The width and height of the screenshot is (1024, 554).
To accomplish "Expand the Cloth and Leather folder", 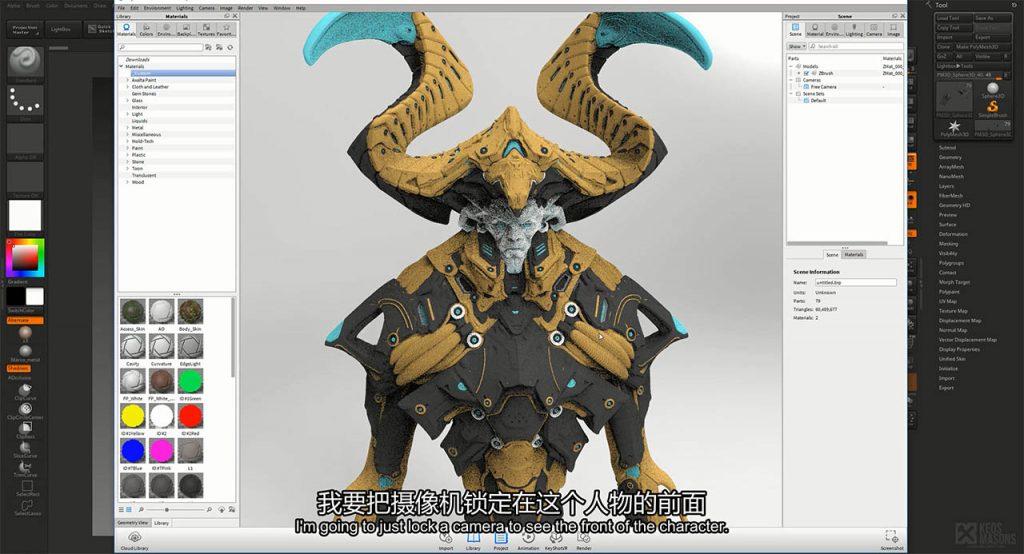I will click(x=127, y=87).
